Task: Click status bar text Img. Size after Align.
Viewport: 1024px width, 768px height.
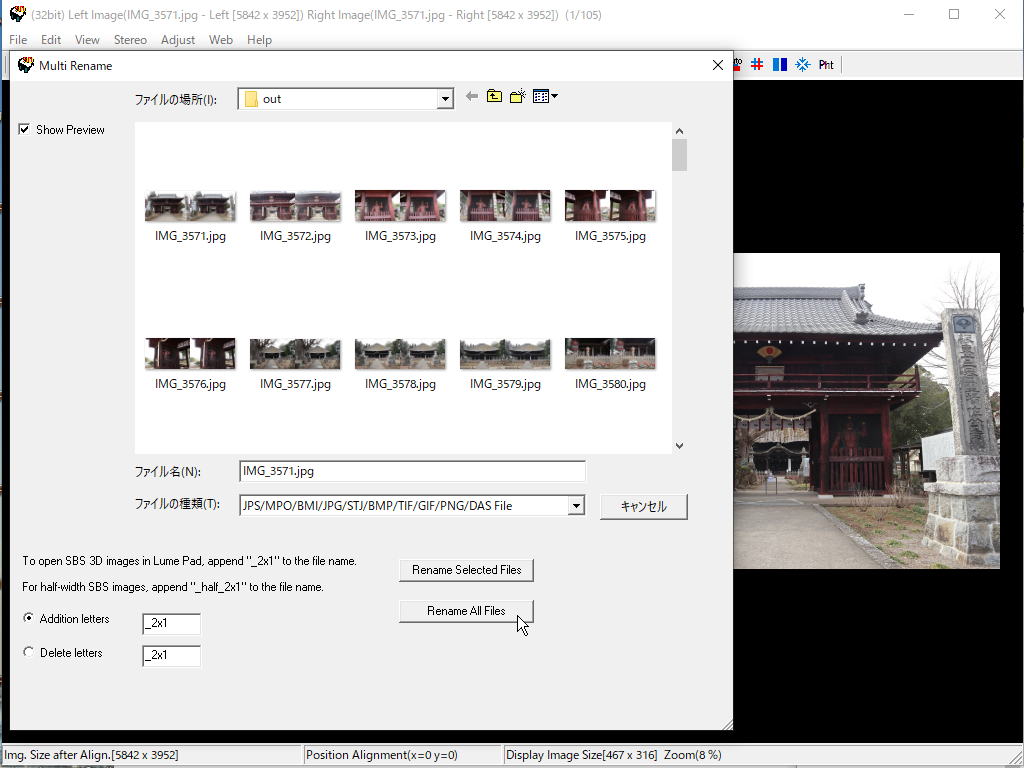Action: [91, 755]
